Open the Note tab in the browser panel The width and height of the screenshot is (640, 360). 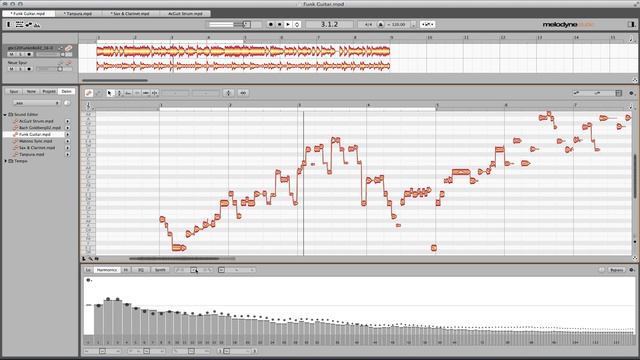tap(31, 91)
